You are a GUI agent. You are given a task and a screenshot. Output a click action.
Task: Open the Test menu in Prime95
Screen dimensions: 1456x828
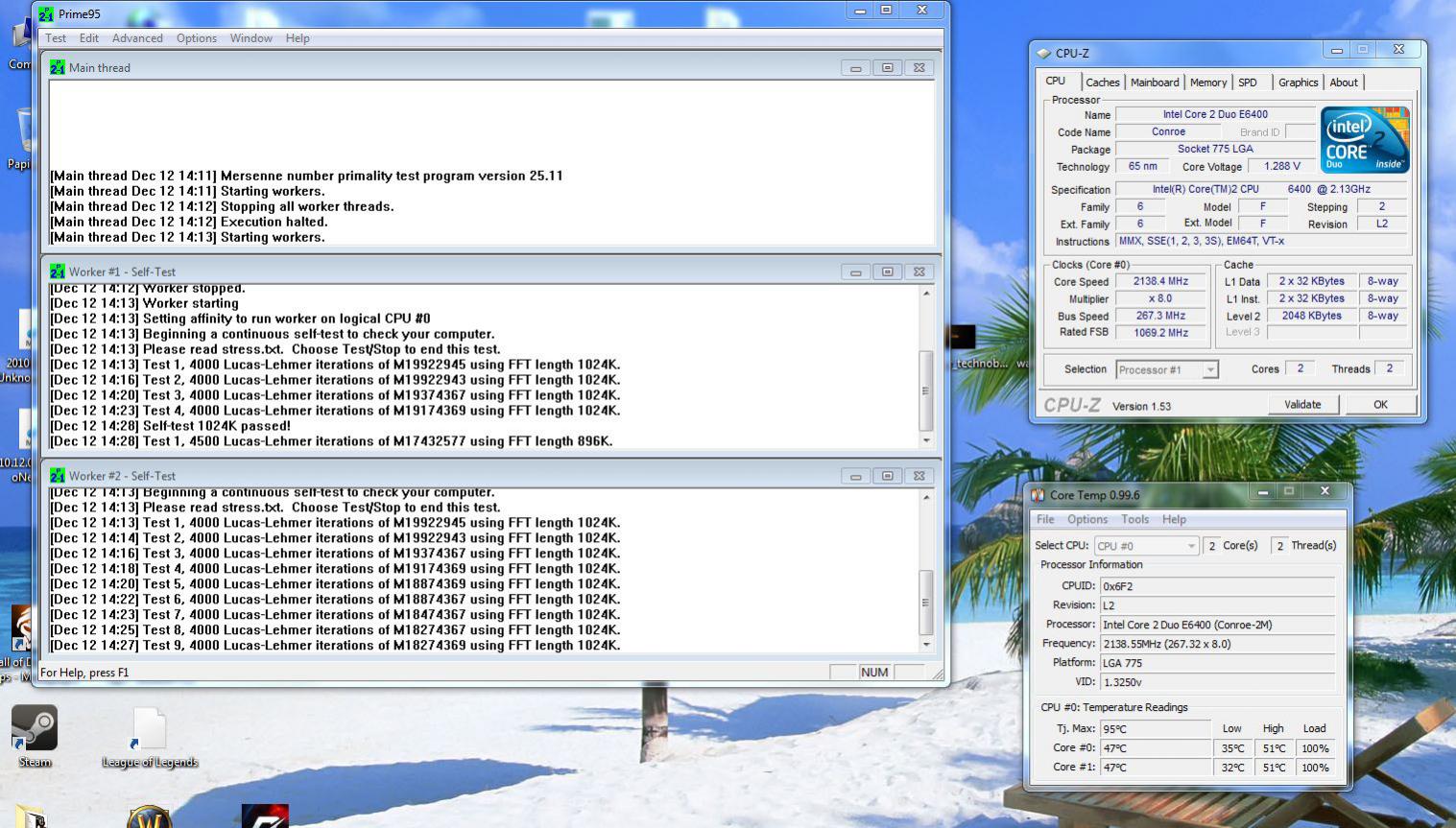pos(56,38)
